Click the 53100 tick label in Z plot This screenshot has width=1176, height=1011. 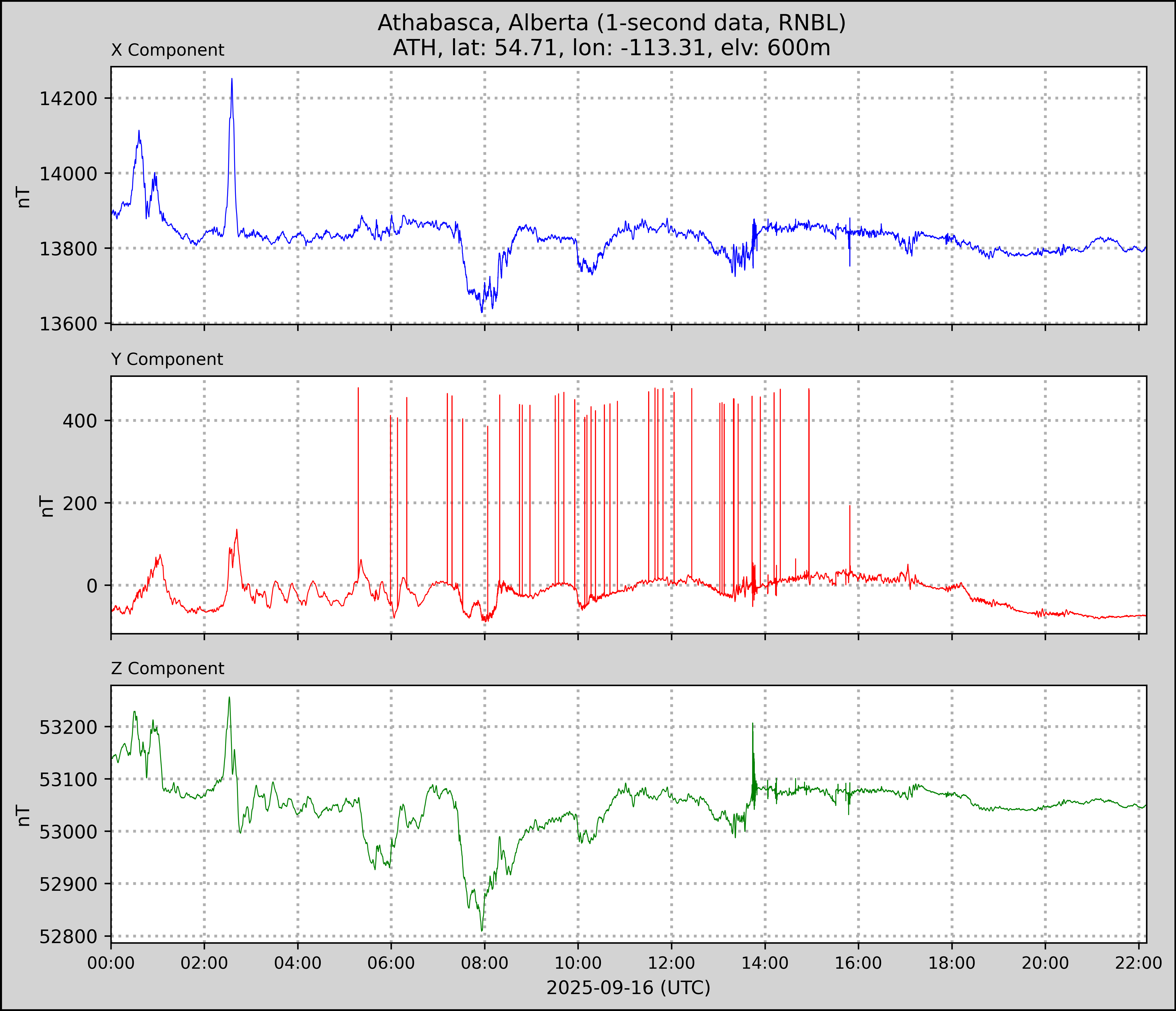coord(68,779)
